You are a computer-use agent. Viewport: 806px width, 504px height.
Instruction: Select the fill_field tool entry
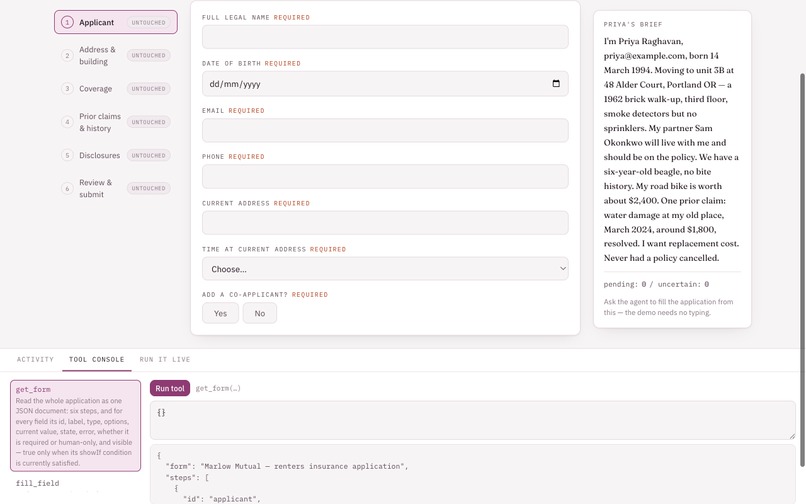[x=75, y=483]
